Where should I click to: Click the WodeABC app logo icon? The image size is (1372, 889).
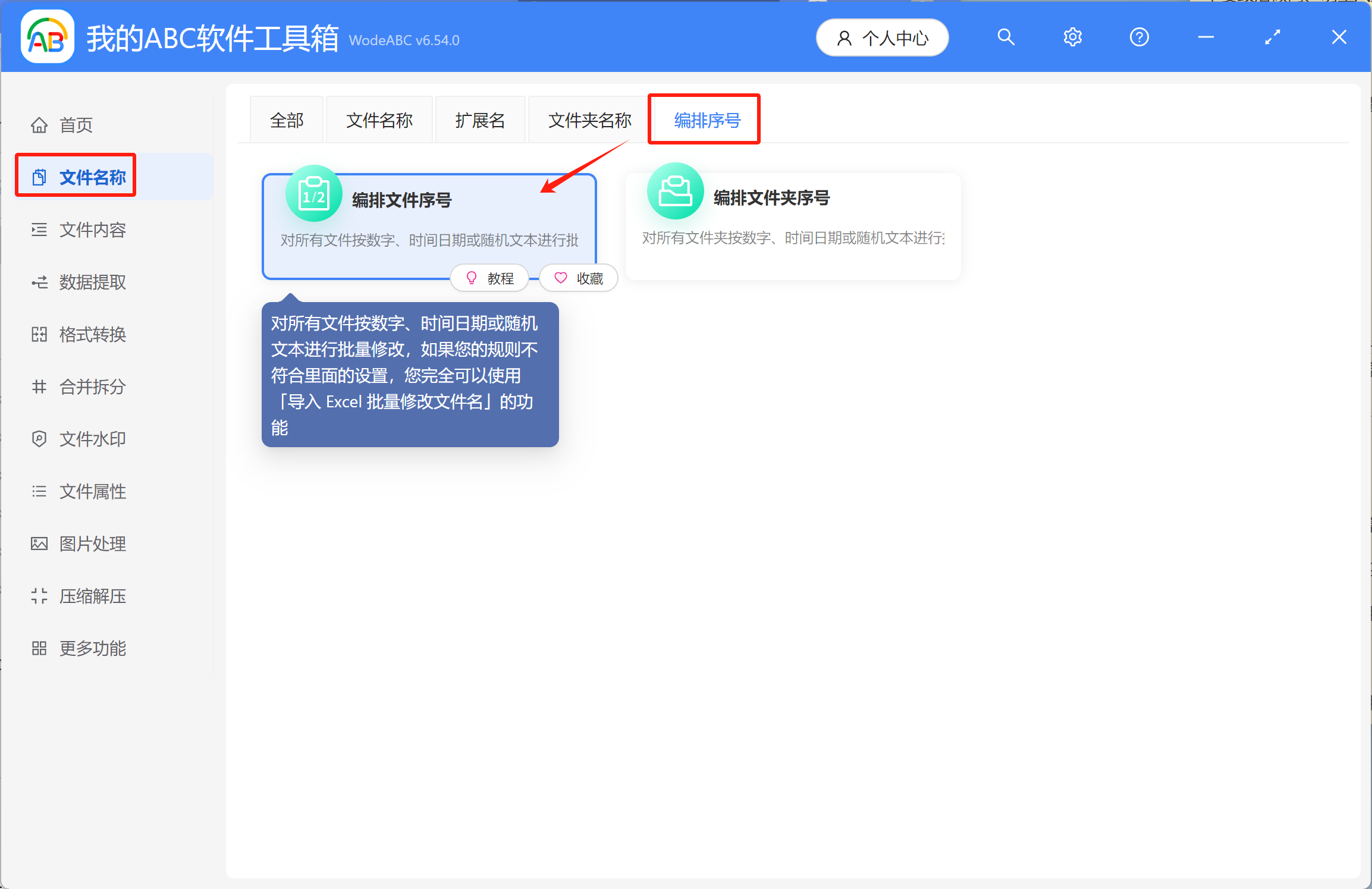(48, 37)
